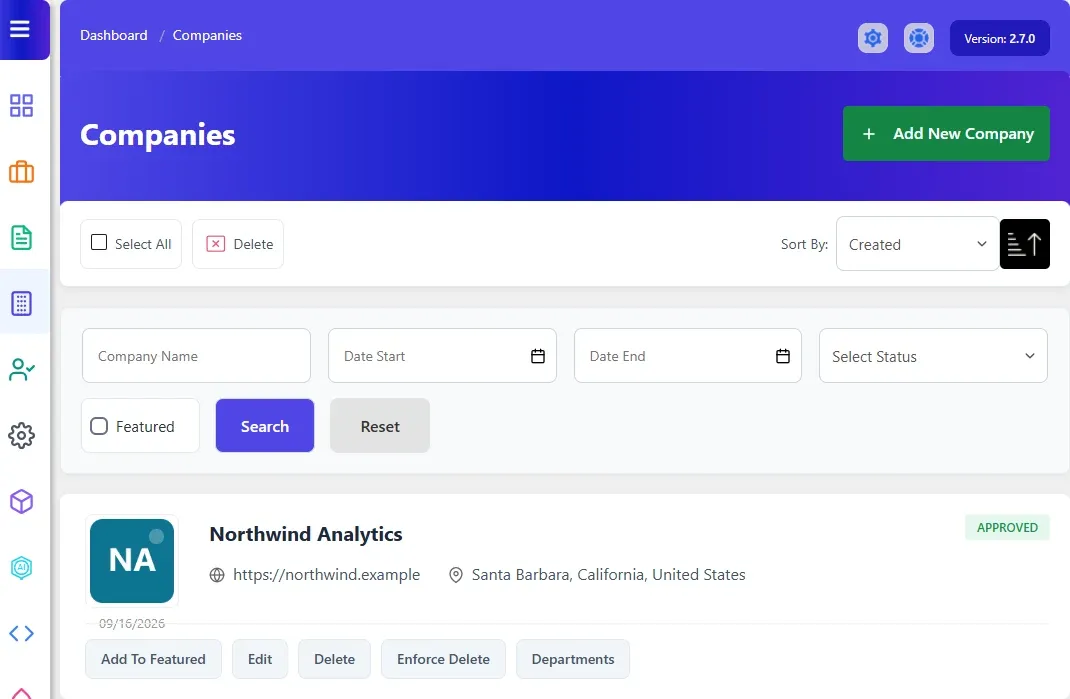Click Delete for Northwind Analytics
1070x699 pixels.
point(334,659)
